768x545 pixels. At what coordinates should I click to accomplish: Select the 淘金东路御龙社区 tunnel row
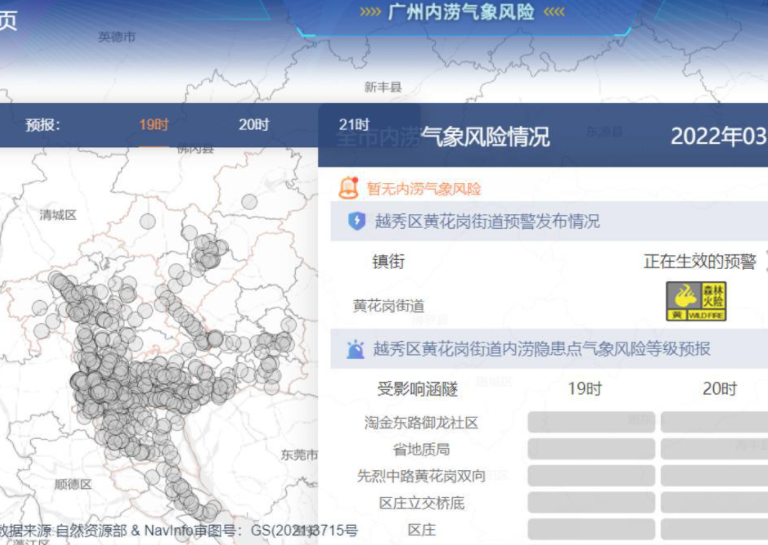[x=421, y=423]
